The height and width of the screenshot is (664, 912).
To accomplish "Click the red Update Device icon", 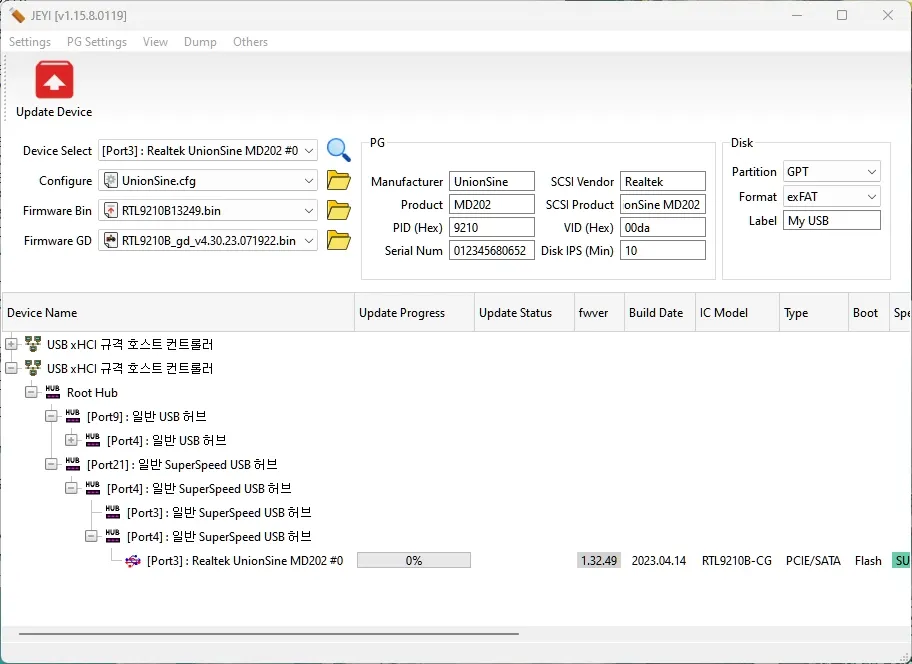I will click(54, 80).
